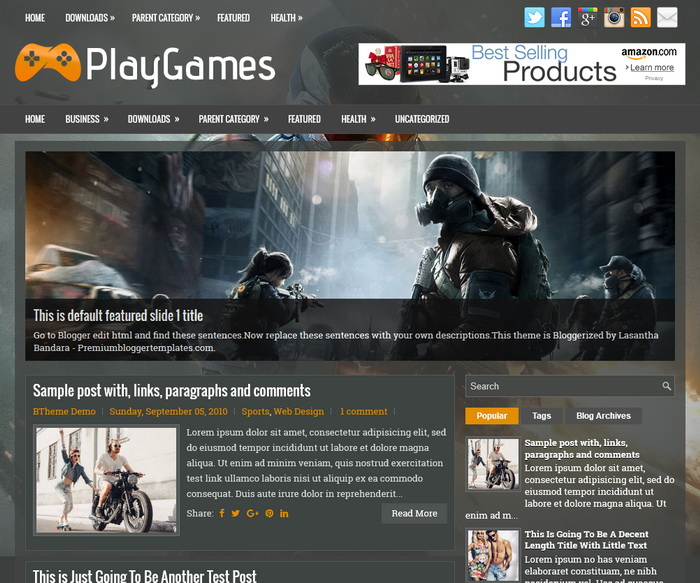
Task: Click Learn more in Amazon banner
Action: click(x=652, y=67)
